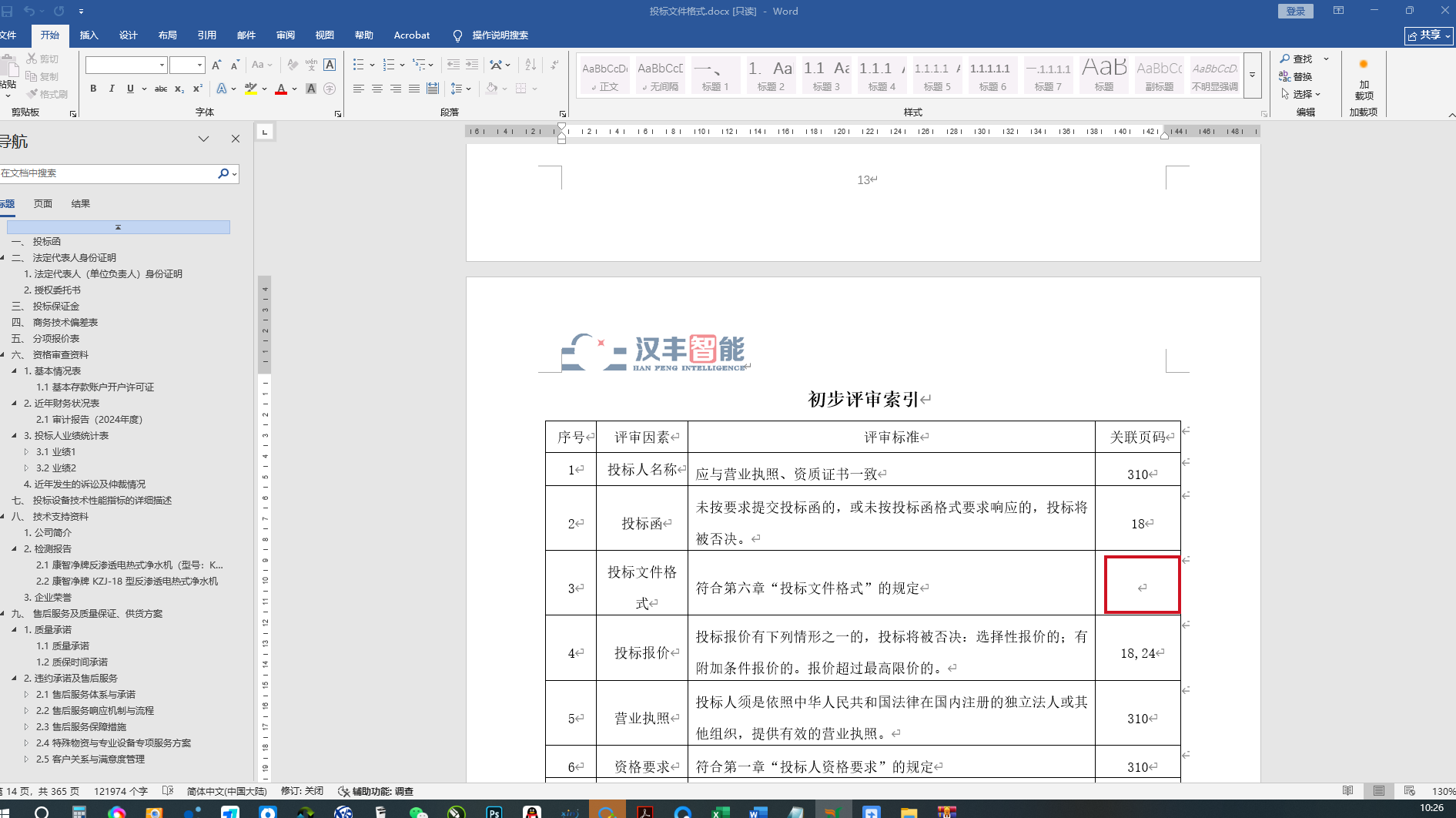Apply distributed alignment to the paragraph
1456x818 pixels.
pyautogui.click(x=433, y=89)
